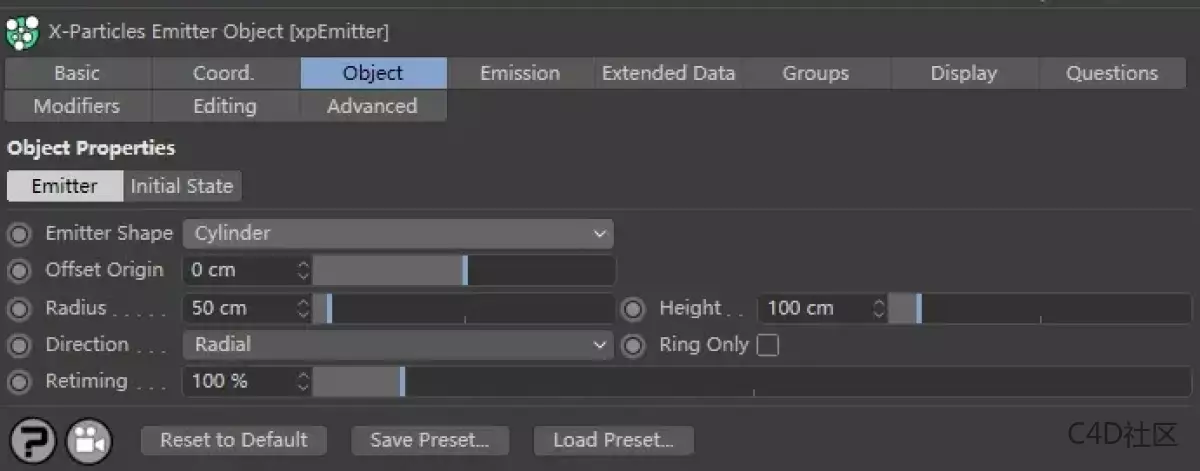Image resolution: width=1200 pixels, height=471 pixels.
Task: Toggle Ring Only keyframe dot
Action: point(633,346)
